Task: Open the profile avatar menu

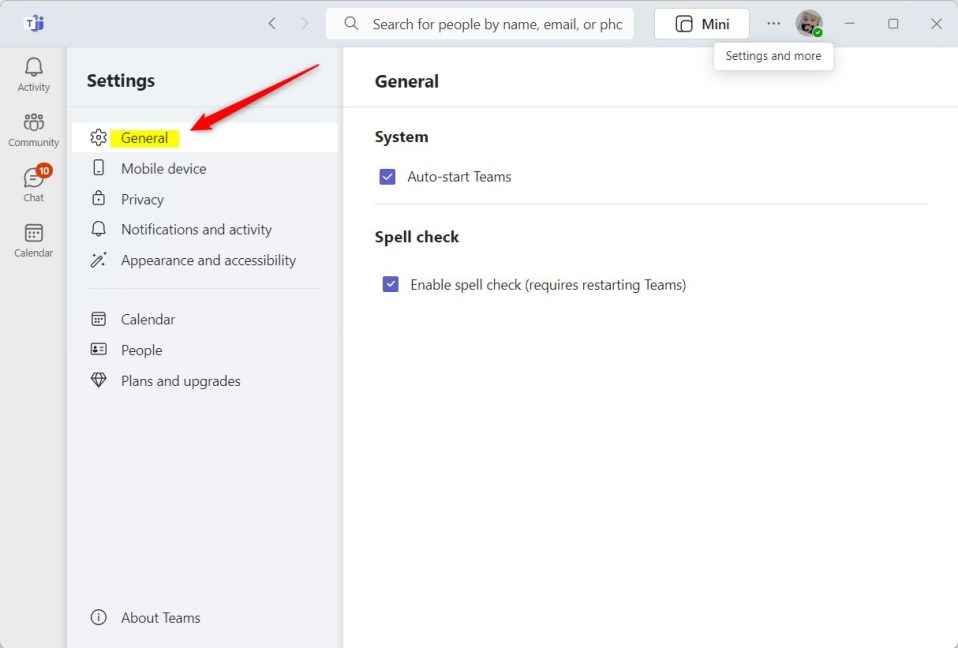Action: click(809, 24)
